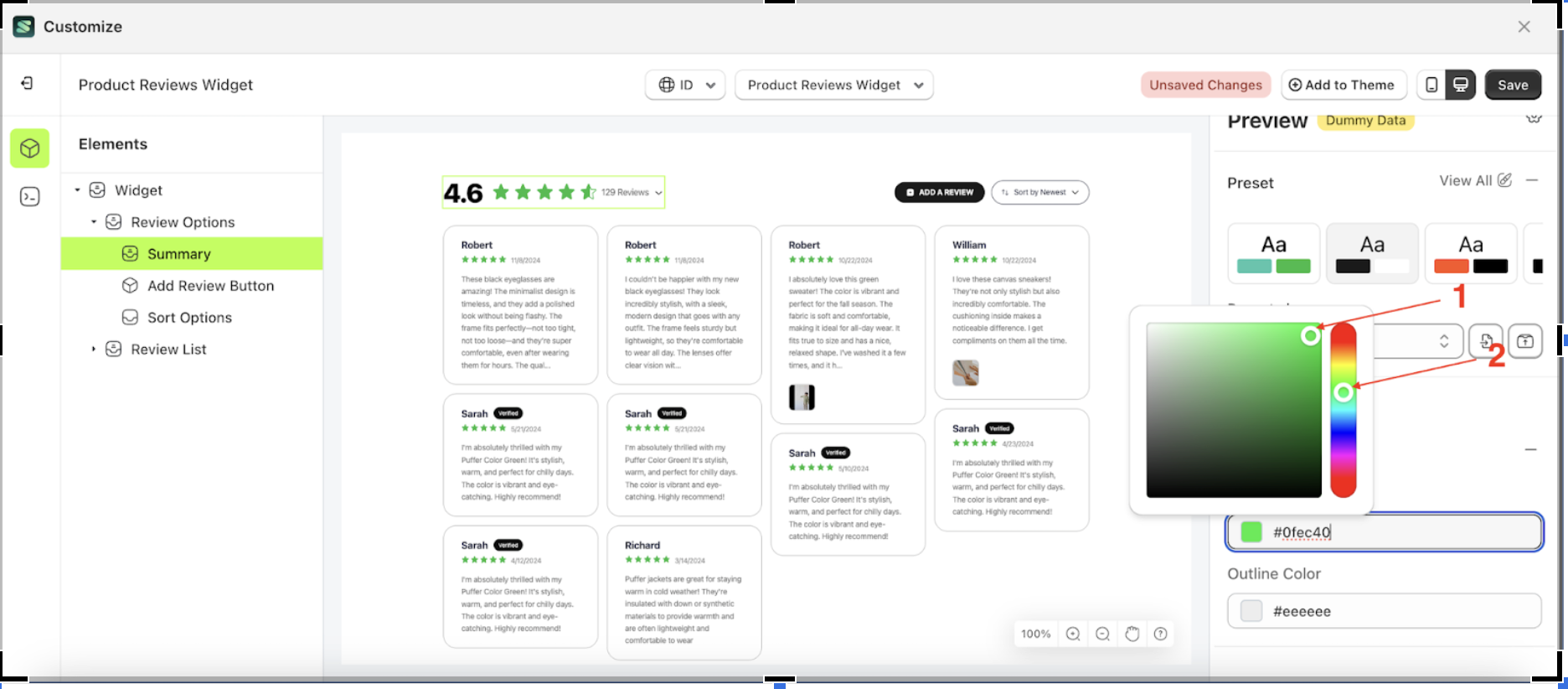1568x689 pixels.
Task: Click the saturation picker handle
Action: click(x=1311, y=336)
